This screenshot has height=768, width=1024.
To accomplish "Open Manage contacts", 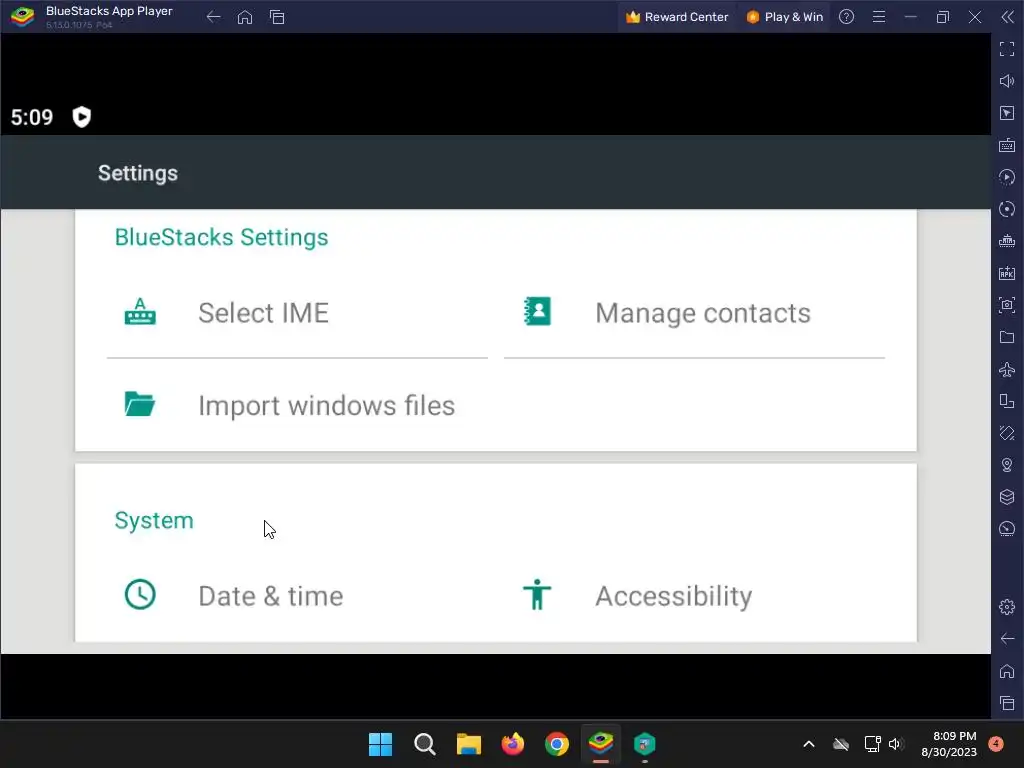I will 694,313.
